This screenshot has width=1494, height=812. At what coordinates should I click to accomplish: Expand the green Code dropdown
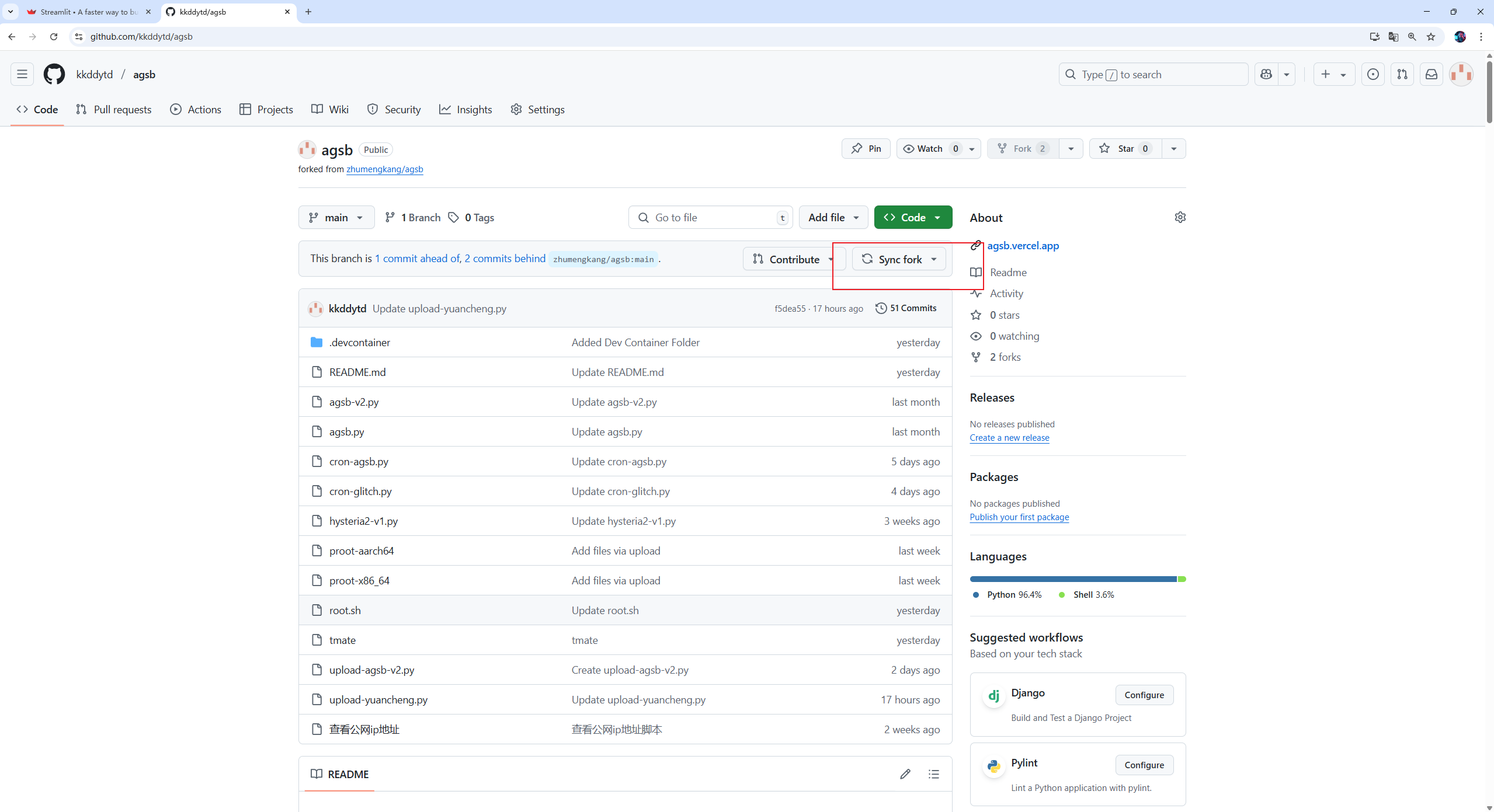click(913, 217)
